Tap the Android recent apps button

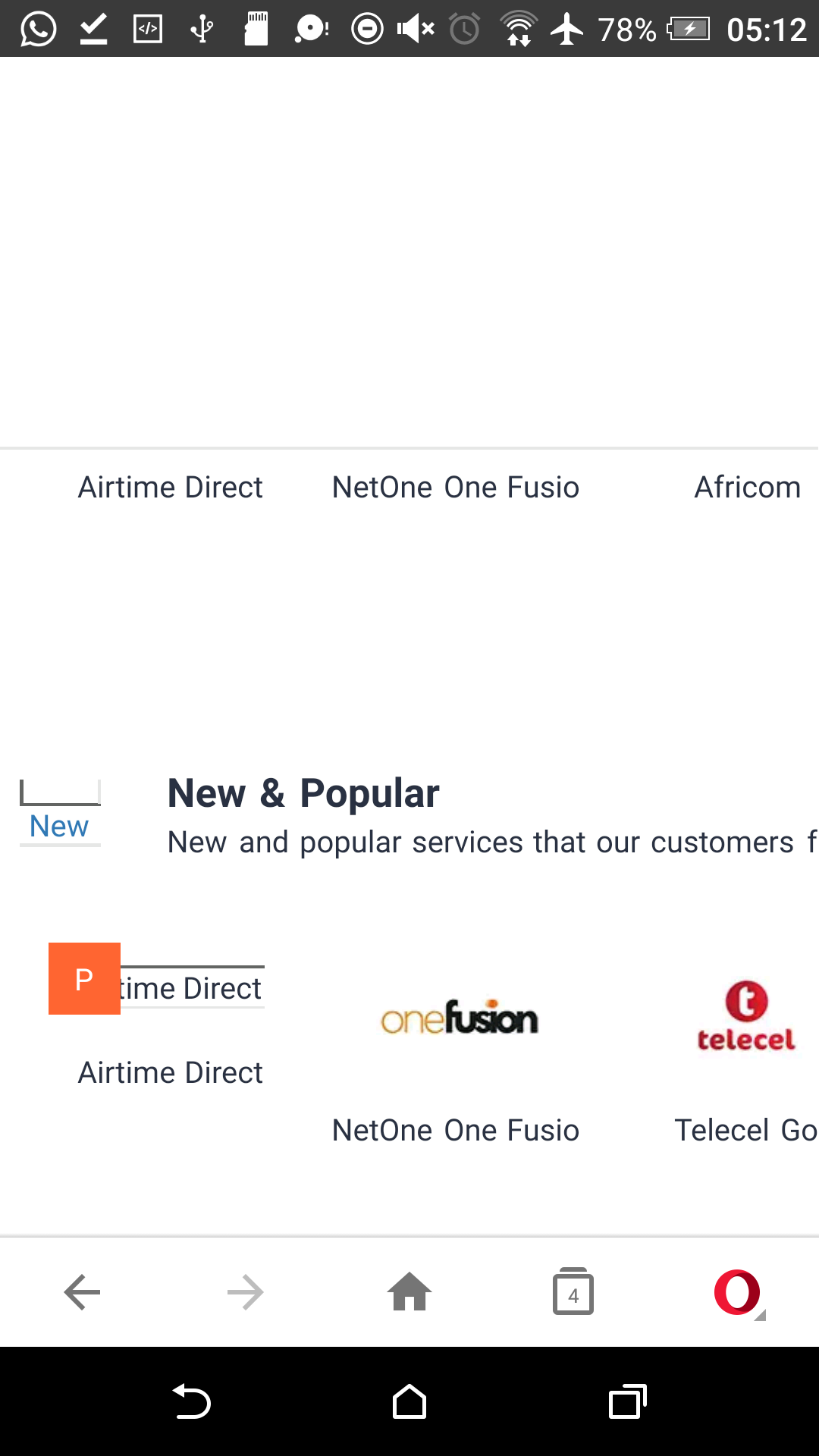point(626,1401)
